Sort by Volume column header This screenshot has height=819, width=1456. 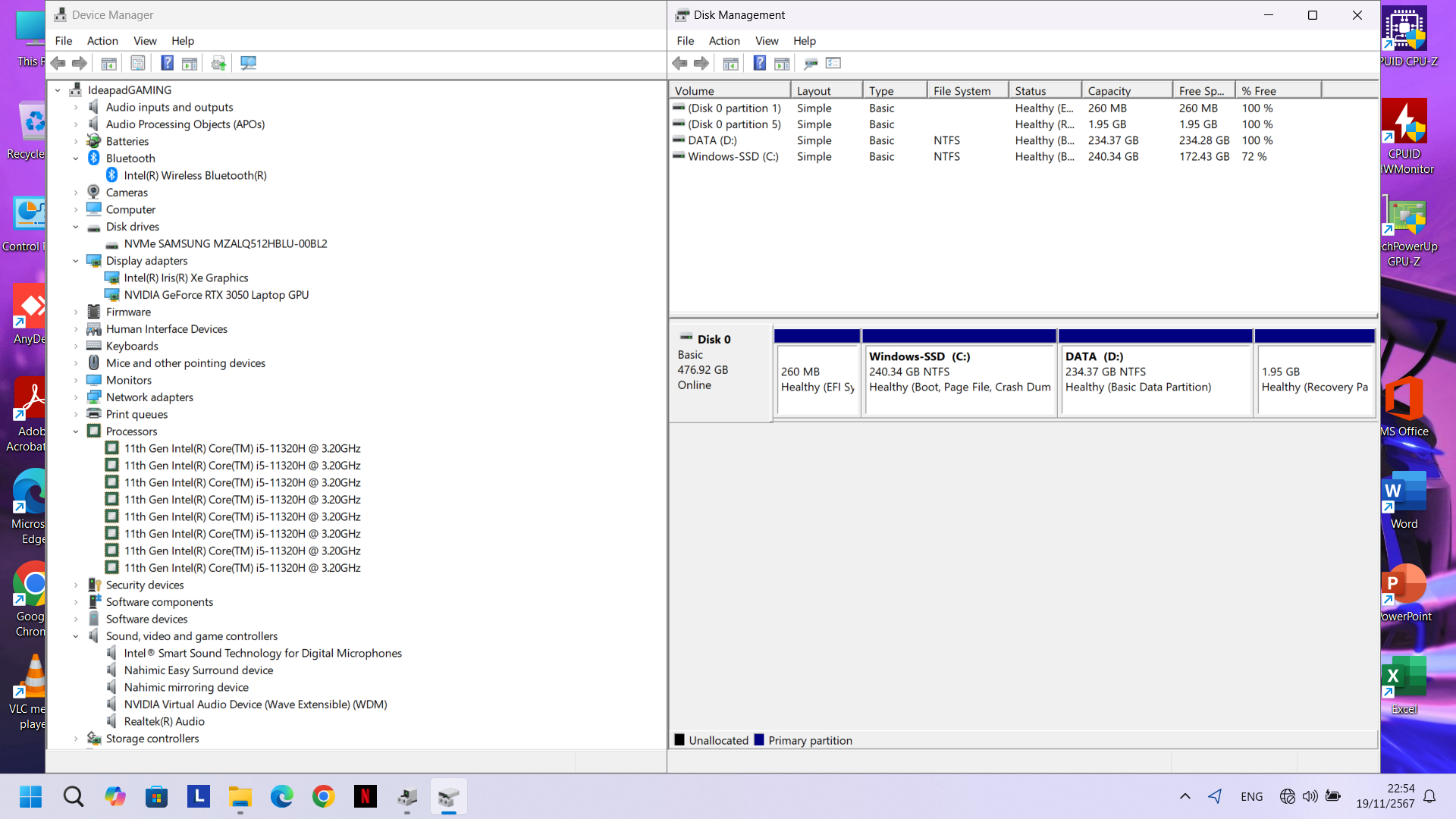click(x=730, y=90)
